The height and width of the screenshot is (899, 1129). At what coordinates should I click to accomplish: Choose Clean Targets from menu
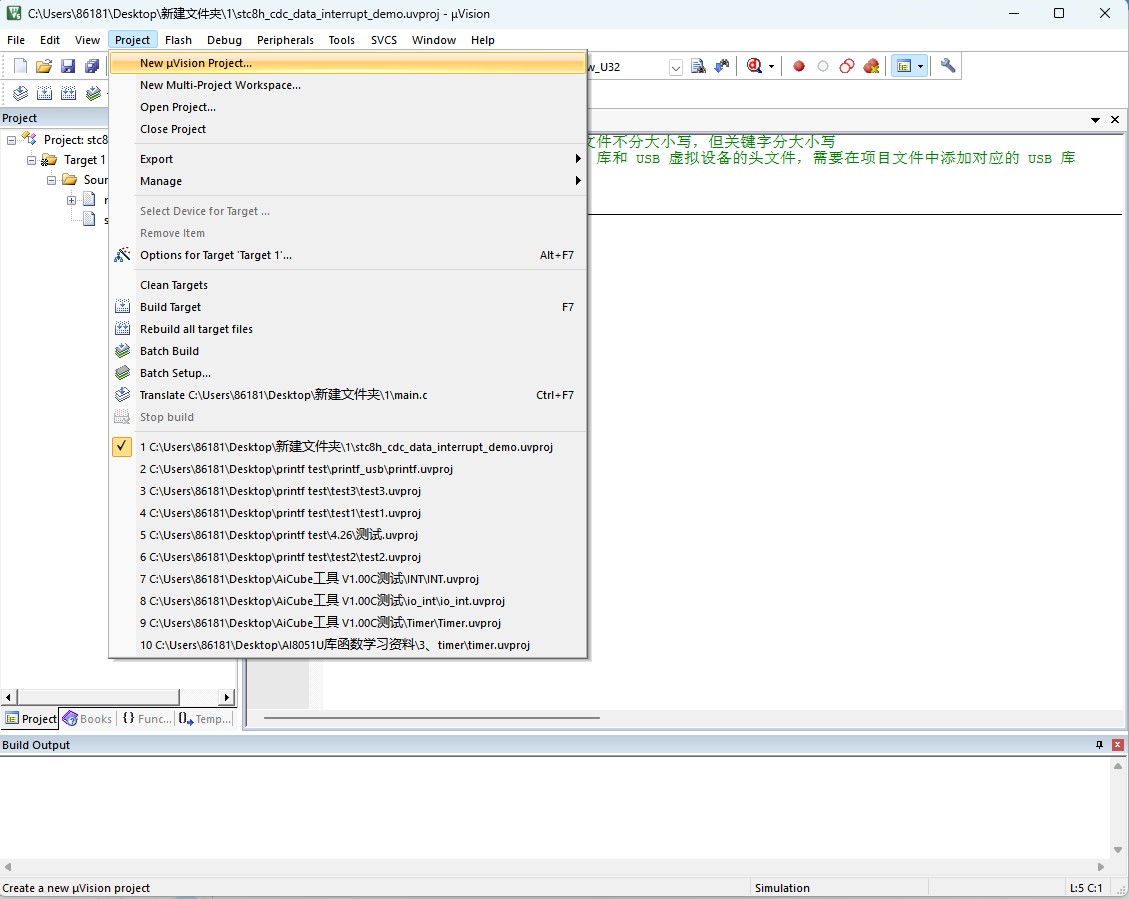pyautogui.click(x=348, y=285)
